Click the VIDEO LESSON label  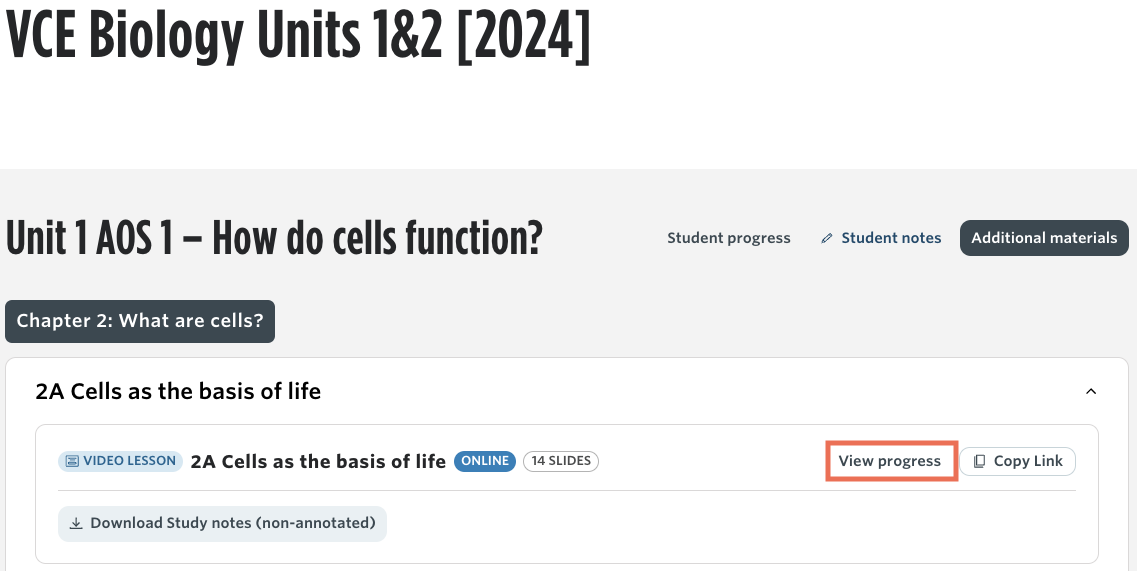120,461
